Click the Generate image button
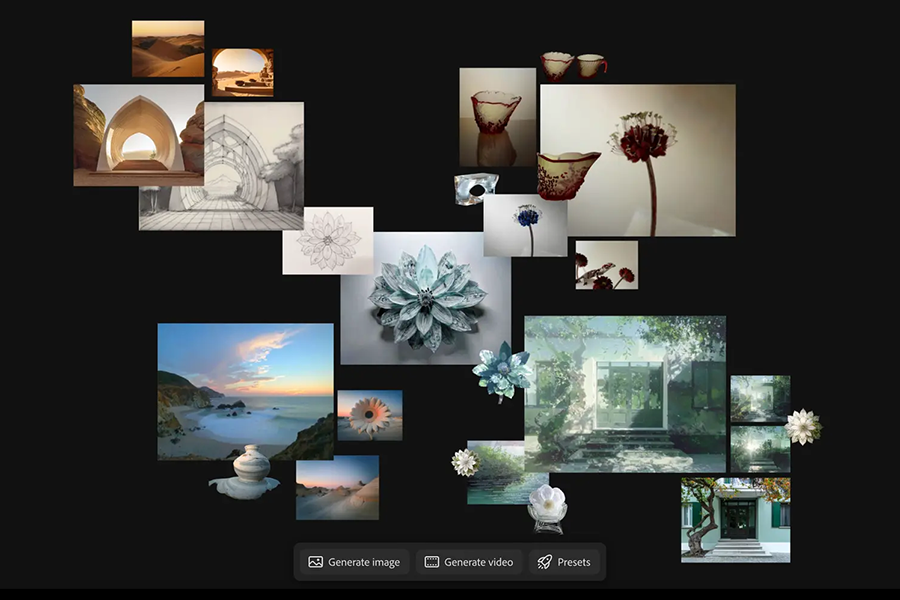 tap(354, 562)
